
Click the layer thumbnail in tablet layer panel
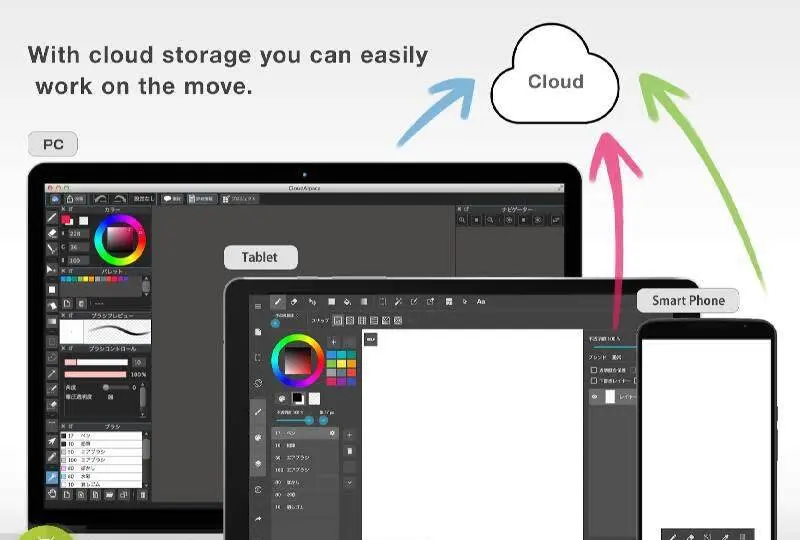pyautogui.click(x=610, y=397)
